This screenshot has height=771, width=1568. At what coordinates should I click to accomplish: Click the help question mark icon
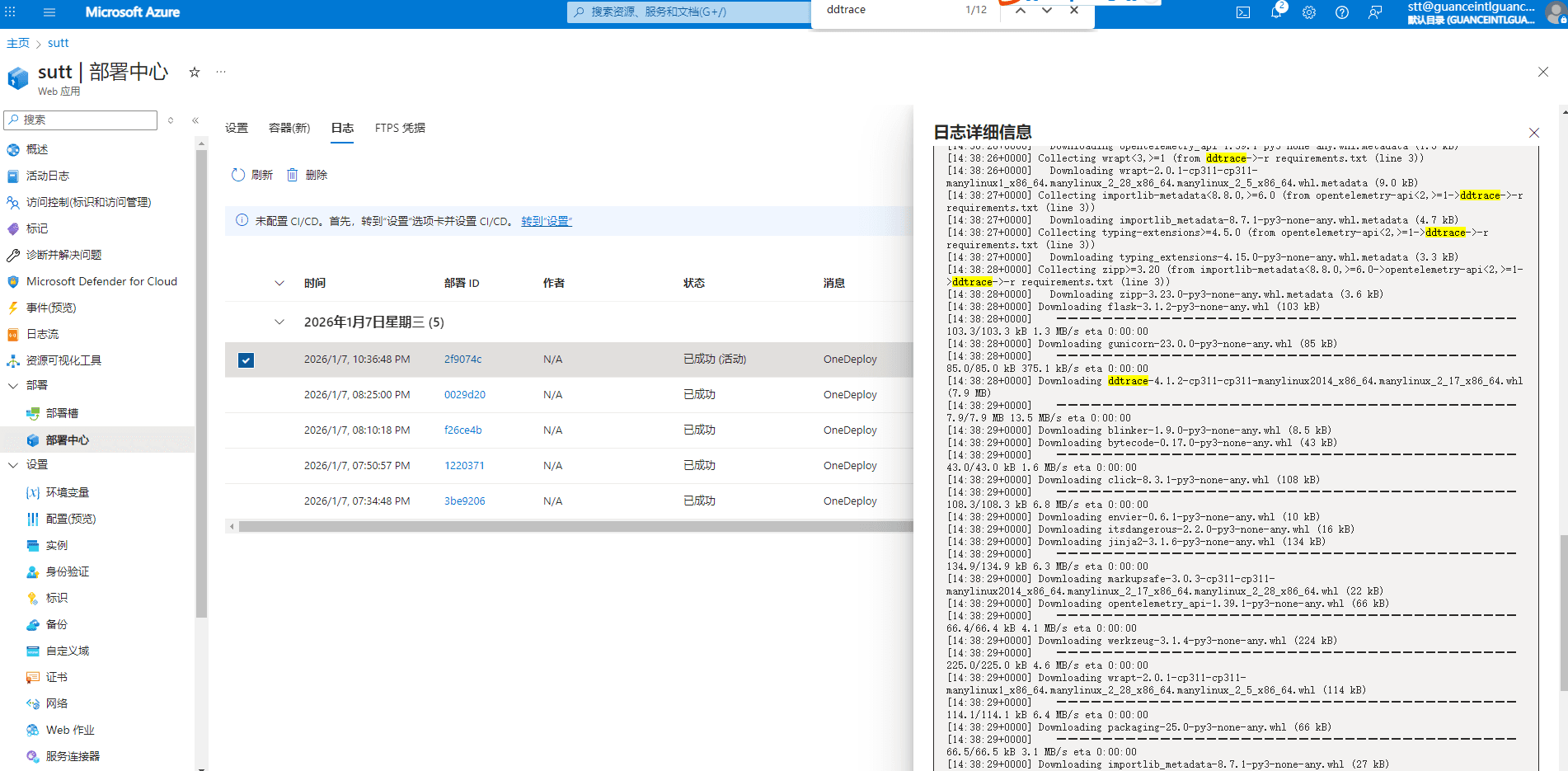[x=1342, y=12]
